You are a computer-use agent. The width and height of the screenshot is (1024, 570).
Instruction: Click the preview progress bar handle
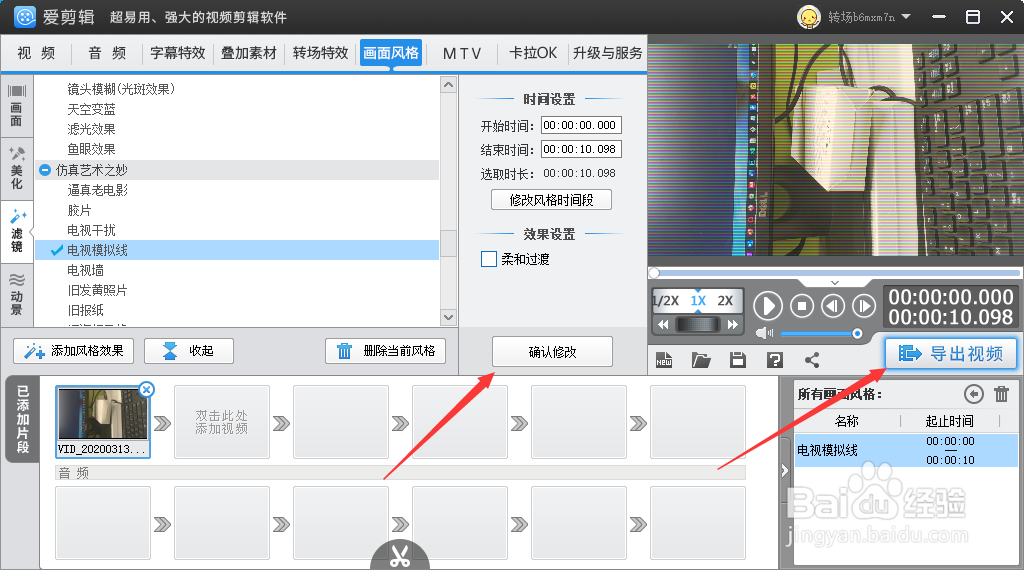click(x=654, y=273)
